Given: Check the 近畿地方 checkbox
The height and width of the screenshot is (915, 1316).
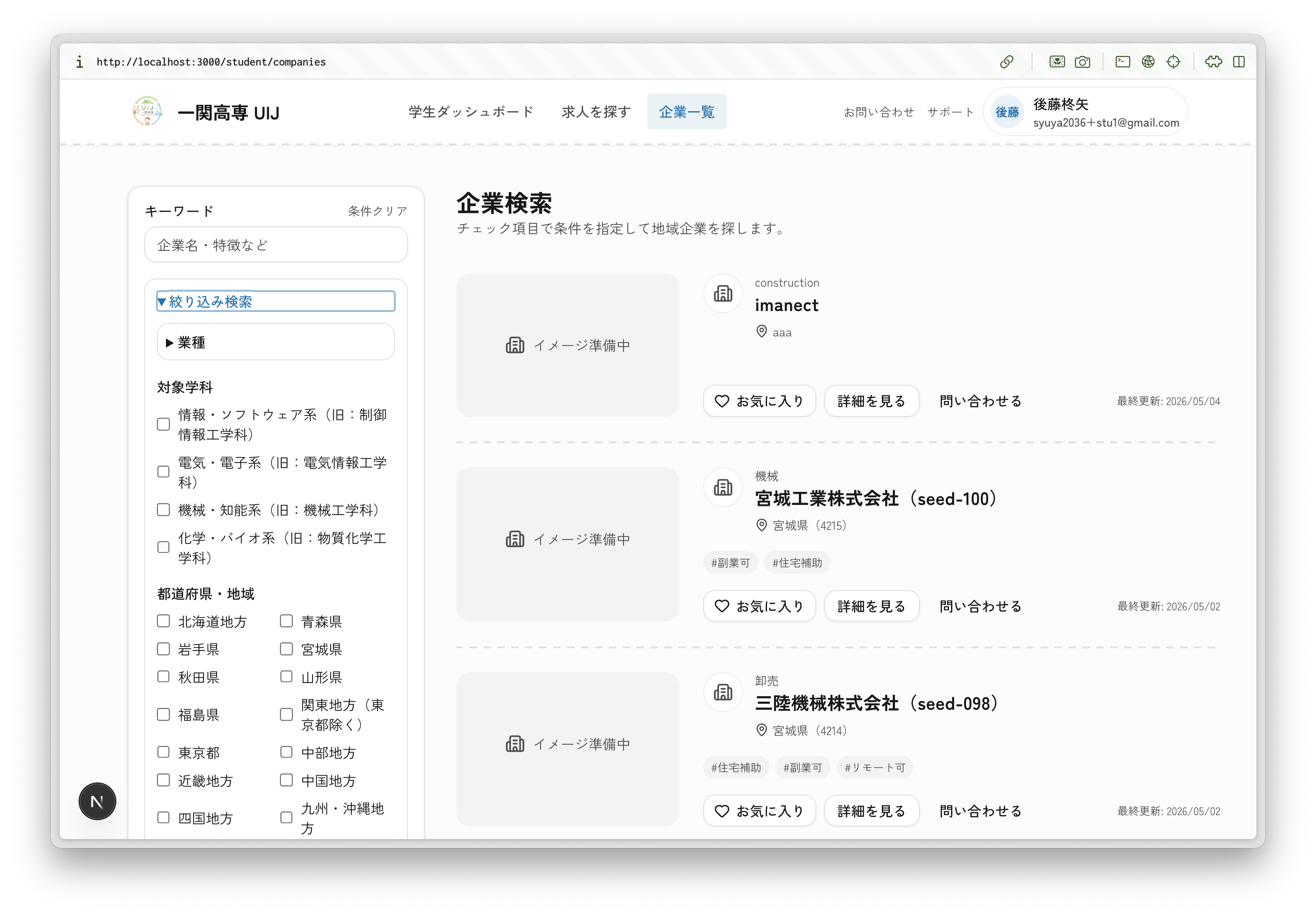Looking at the screenshot, I should pos(163,780).
